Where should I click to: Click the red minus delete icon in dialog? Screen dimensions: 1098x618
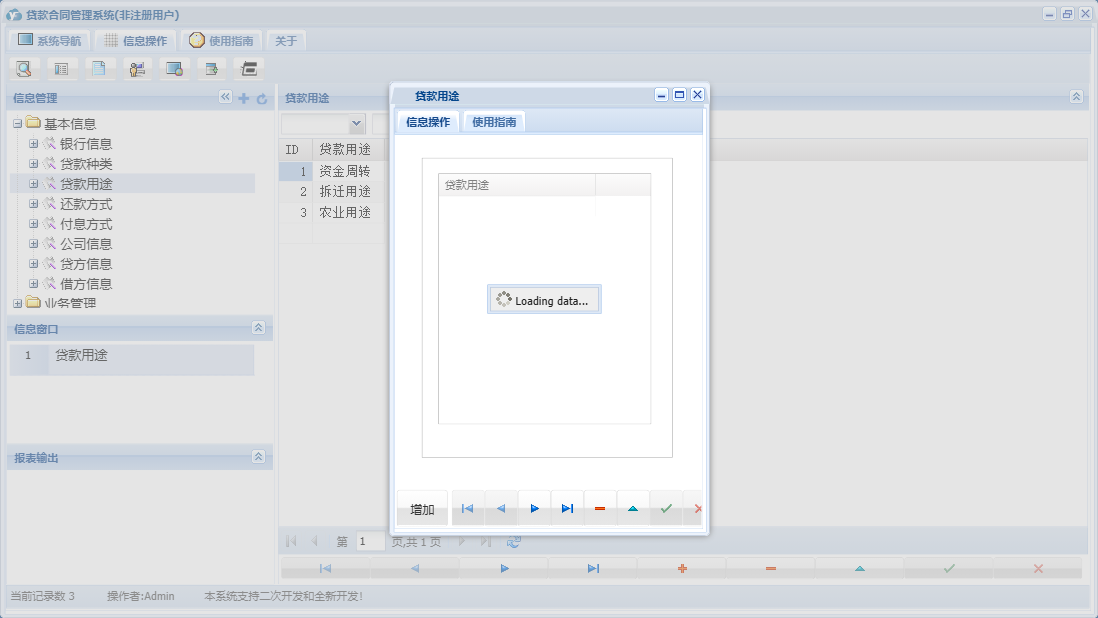(x=600, y=509)
